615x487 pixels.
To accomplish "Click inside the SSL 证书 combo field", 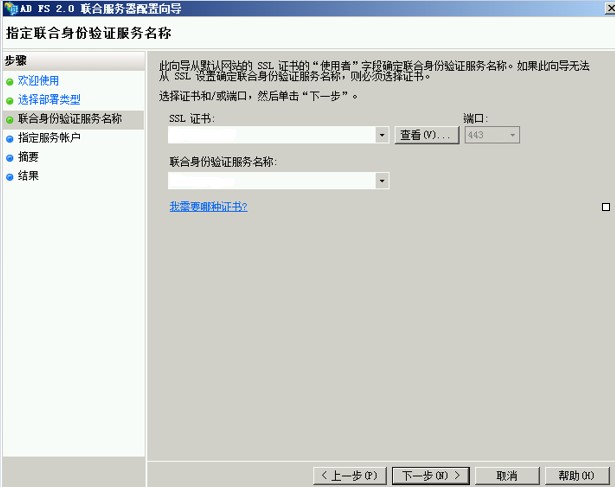I will [270, 135].
